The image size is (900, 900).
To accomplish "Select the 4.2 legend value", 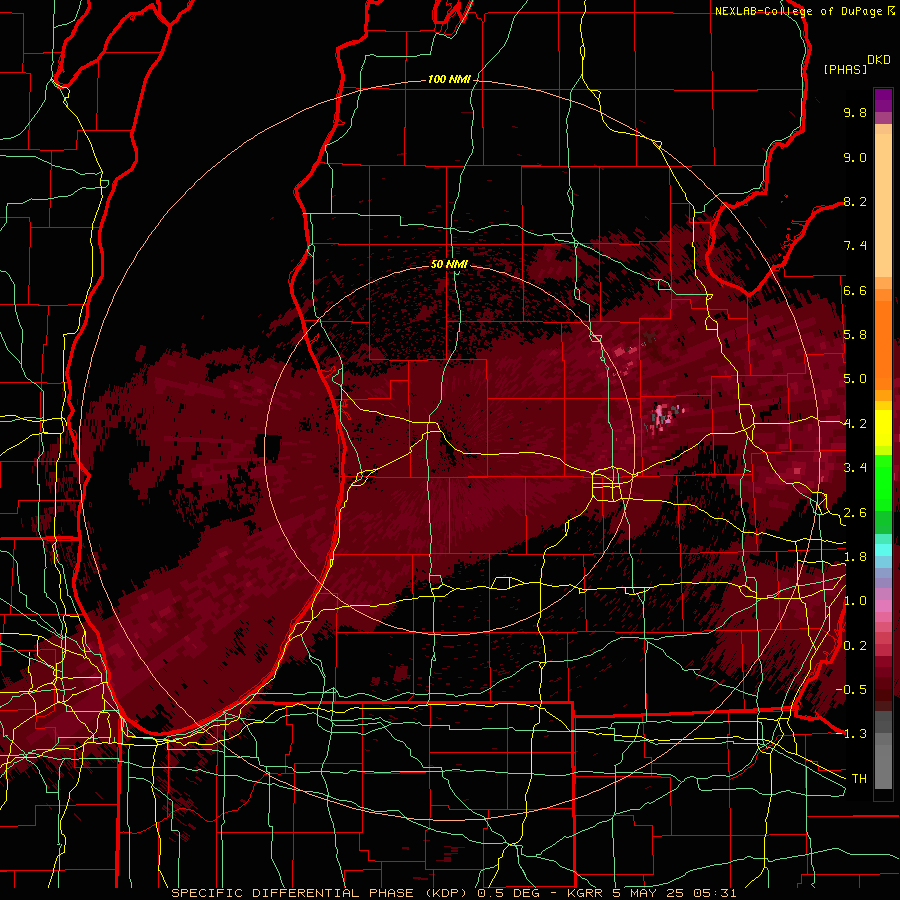I will coord(855,424).
